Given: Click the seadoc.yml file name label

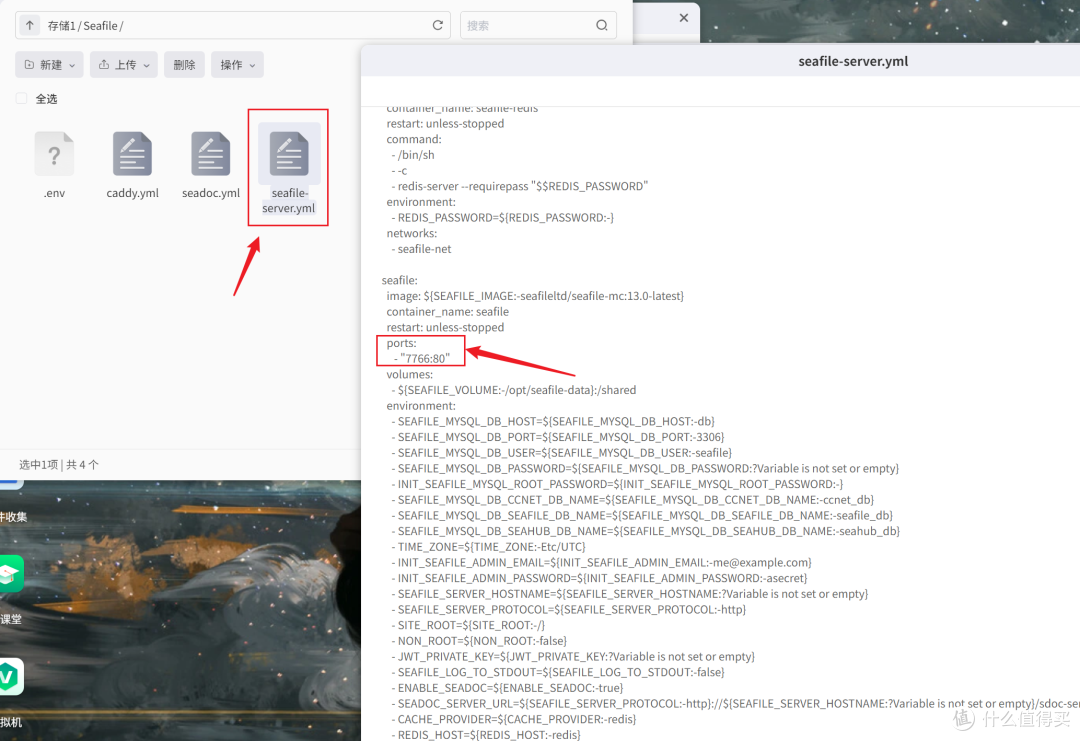Looking at the screenshot, I should [211, 193].
